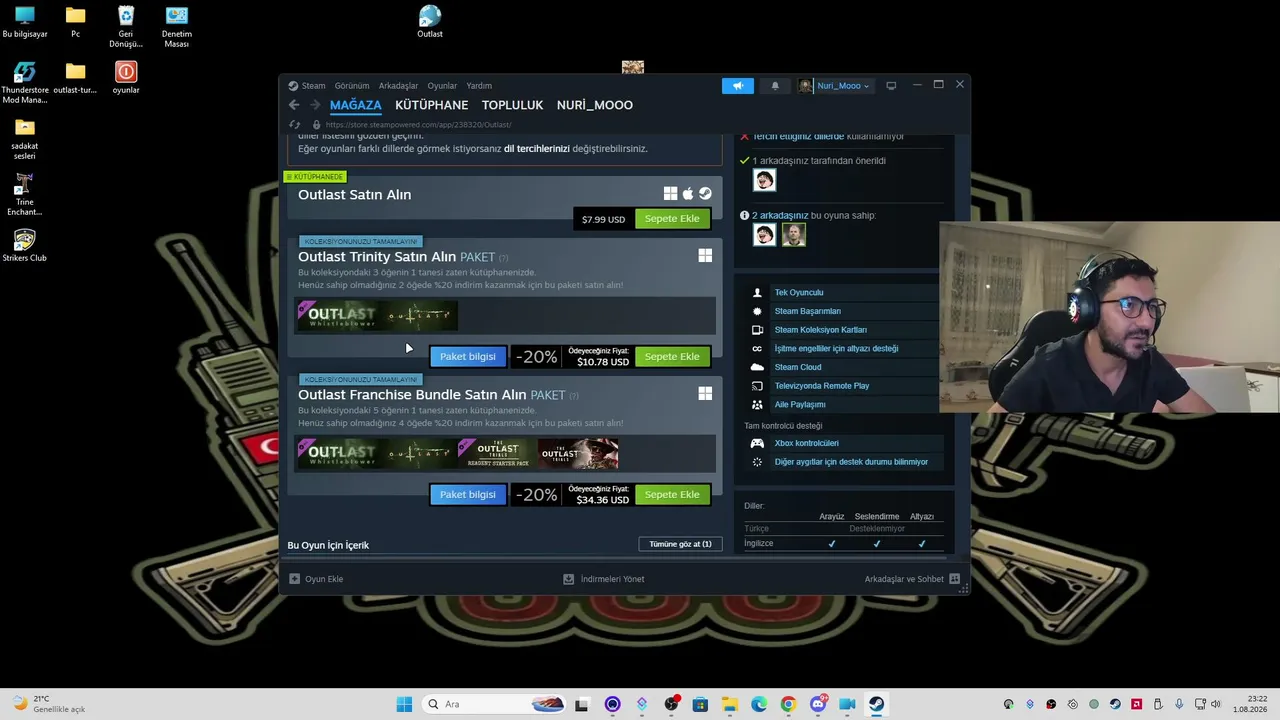Open the Tek Oyunculu category link
The width and height of the screenshot is (1280, 720).
[799, 293]
